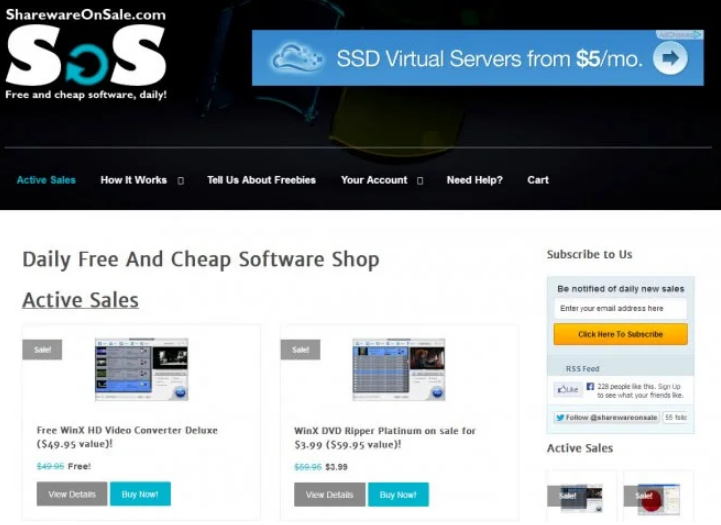Screen dimensions: 721x525
Task: View Details for WinX HD Video Converter
Action: [x=72, y=494]
